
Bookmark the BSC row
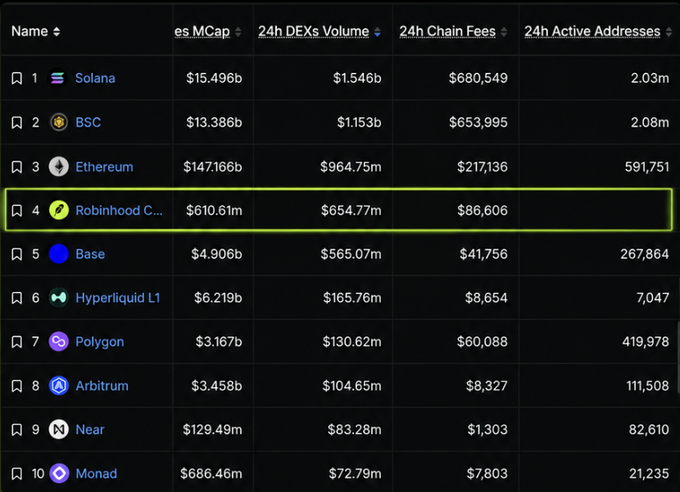(x=17, y=123)
